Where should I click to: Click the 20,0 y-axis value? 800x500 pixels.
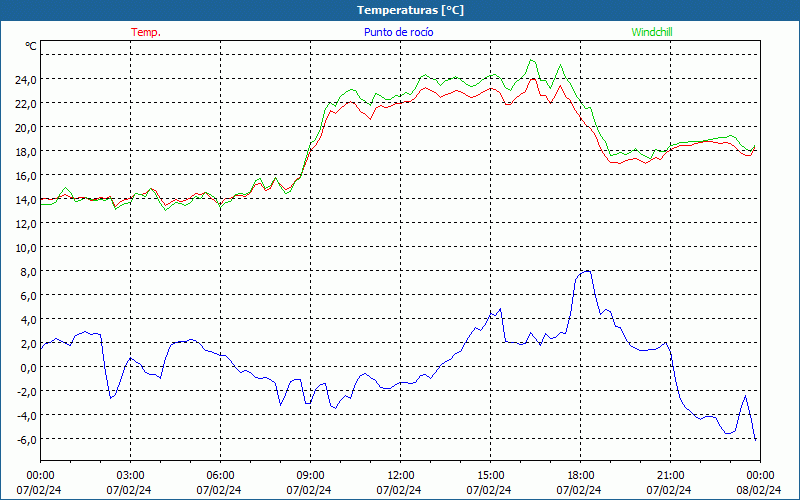(26, 128)
